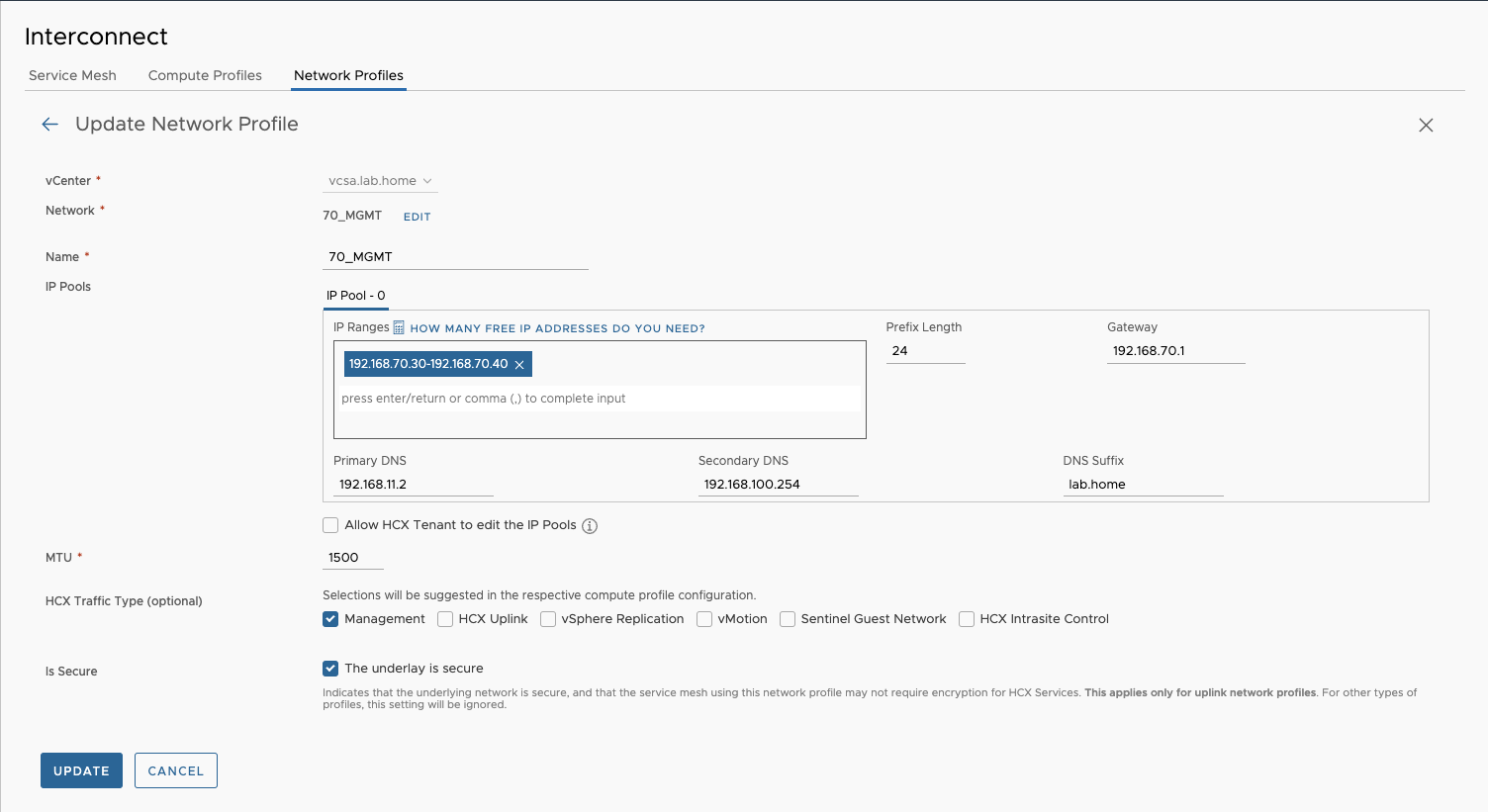This screenshot has height=812, width=1488.
Task: Enable the vSphere Replication traffic type
Action: tap(548, 619)
